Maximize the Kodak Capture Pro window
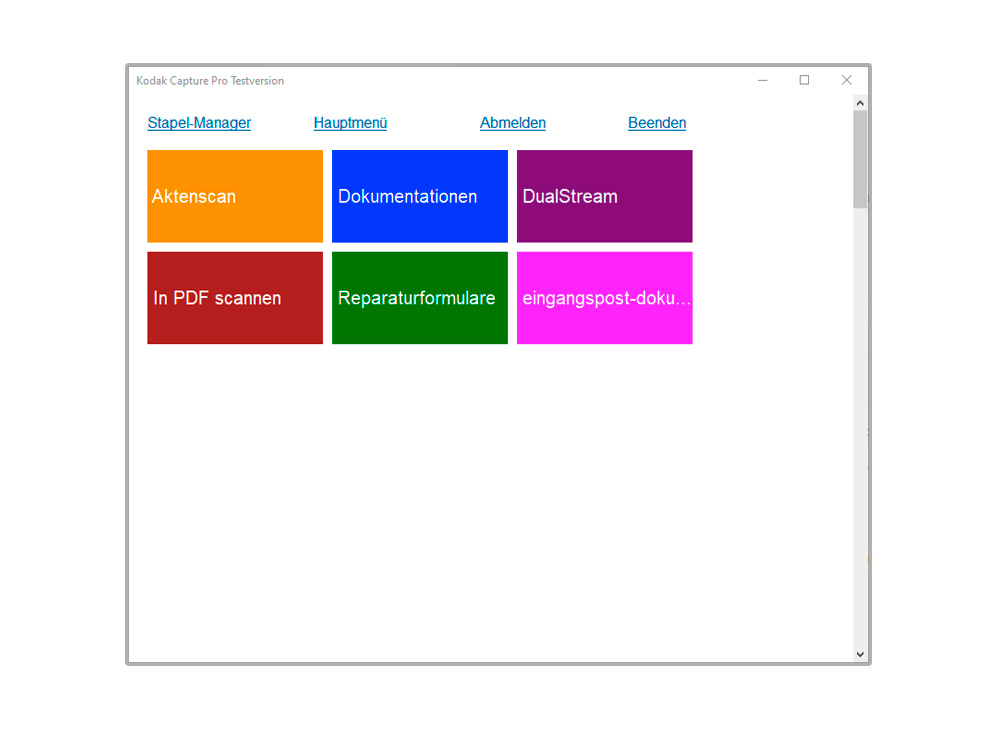The image size is (1000, 729). pos(804,80)
